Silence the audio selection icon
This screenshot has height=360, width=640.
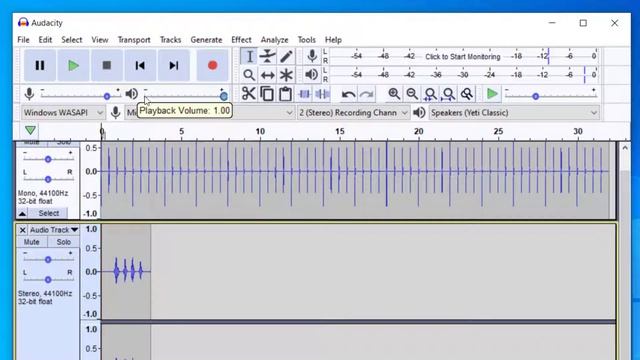point(322,94)
